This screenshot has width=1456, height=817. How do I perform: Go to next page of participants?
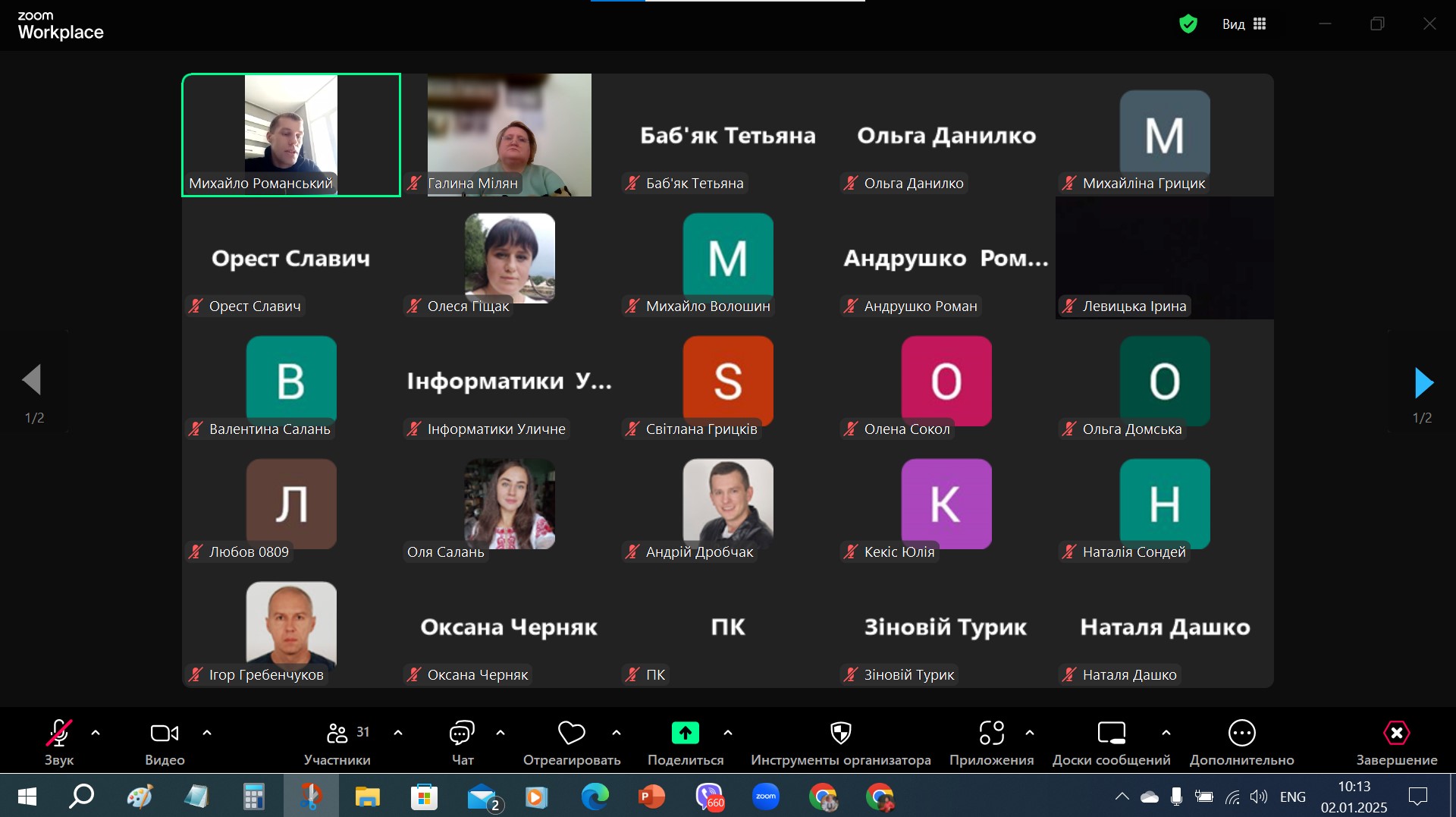coord(1423,383)
